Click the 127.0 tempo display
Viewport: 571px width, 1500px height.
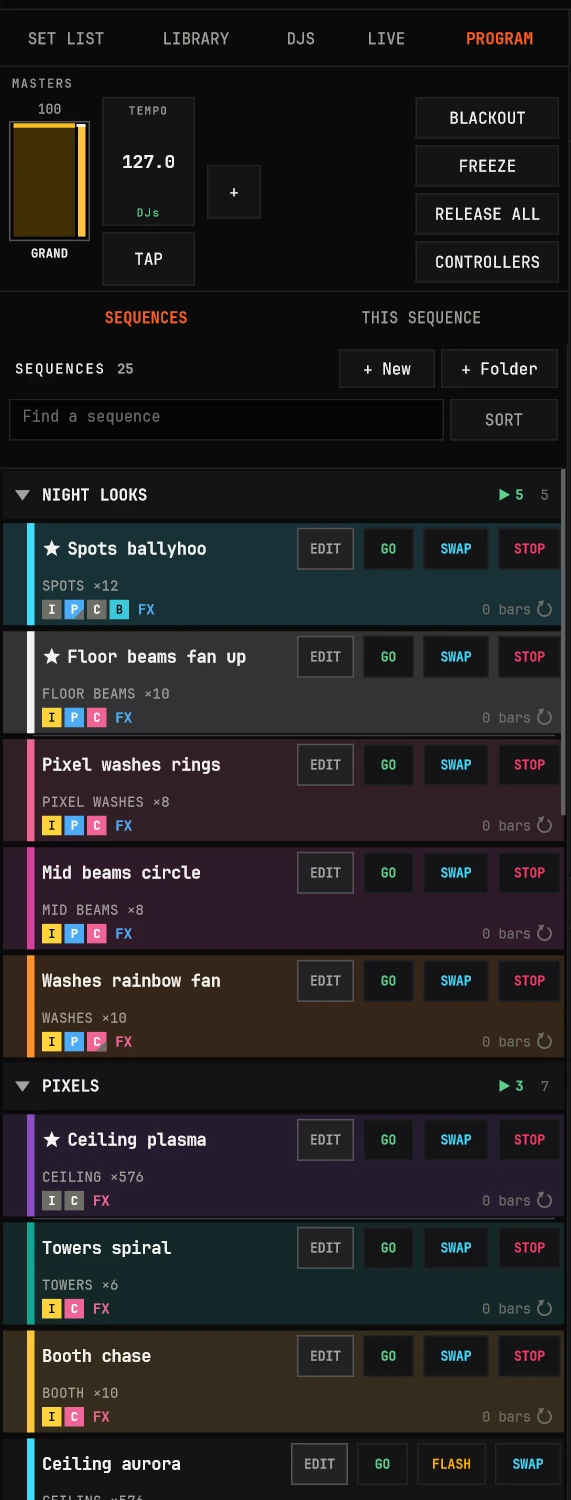148,161
